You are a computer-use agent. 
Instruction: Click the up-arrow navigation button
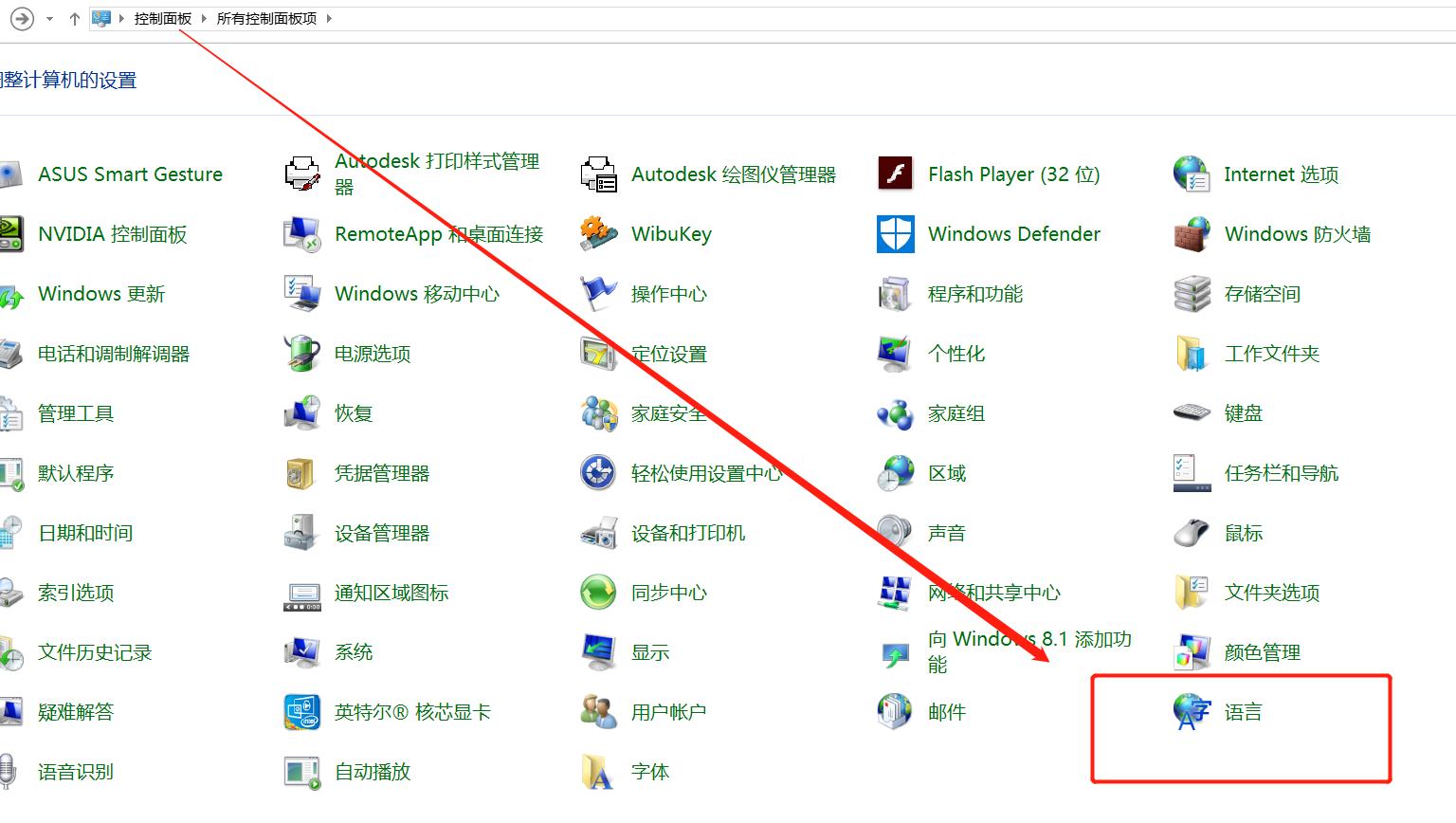(x=74, y=18)
